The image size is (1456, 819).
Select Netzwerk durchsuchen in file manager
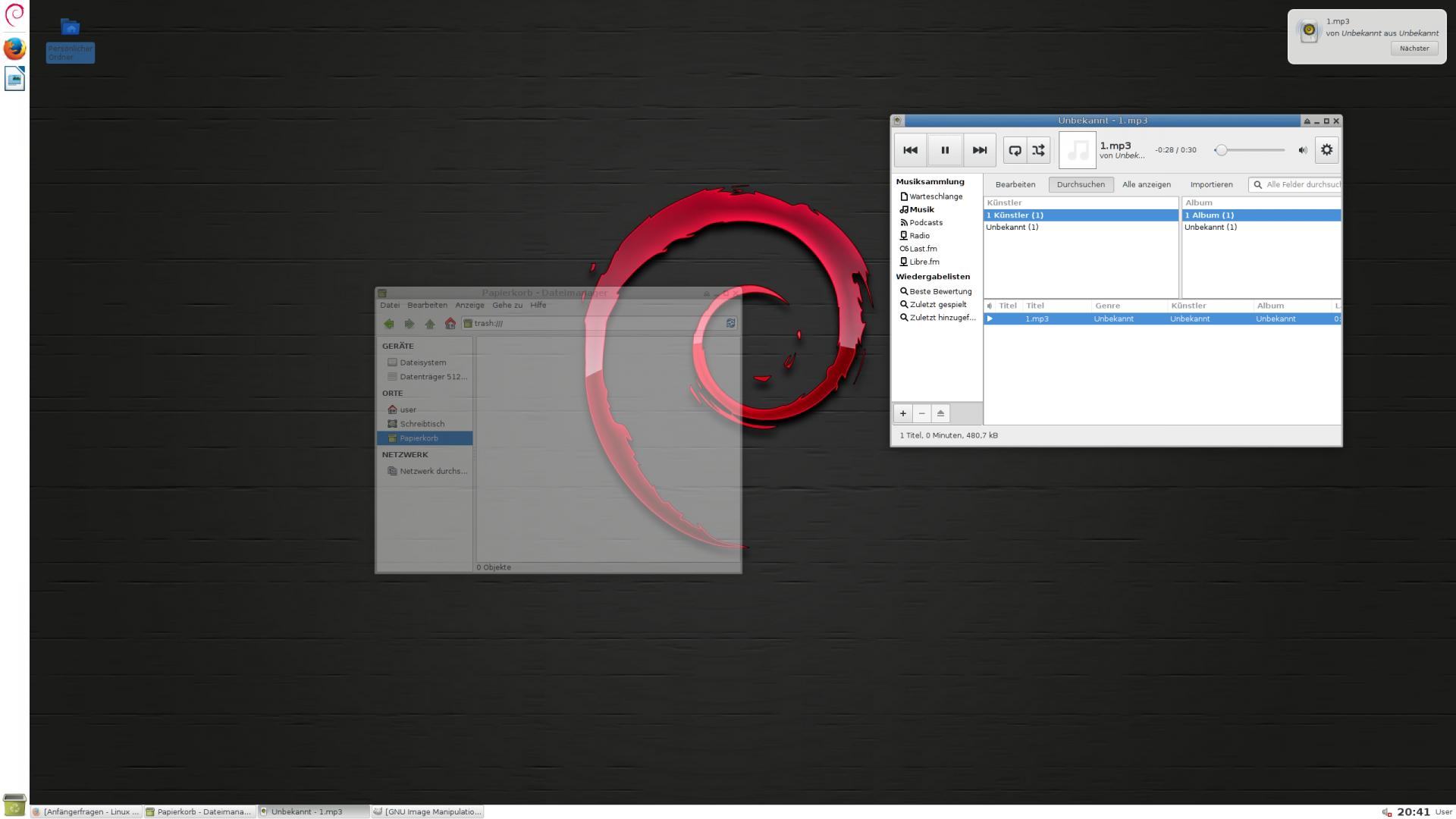(424, 471)
